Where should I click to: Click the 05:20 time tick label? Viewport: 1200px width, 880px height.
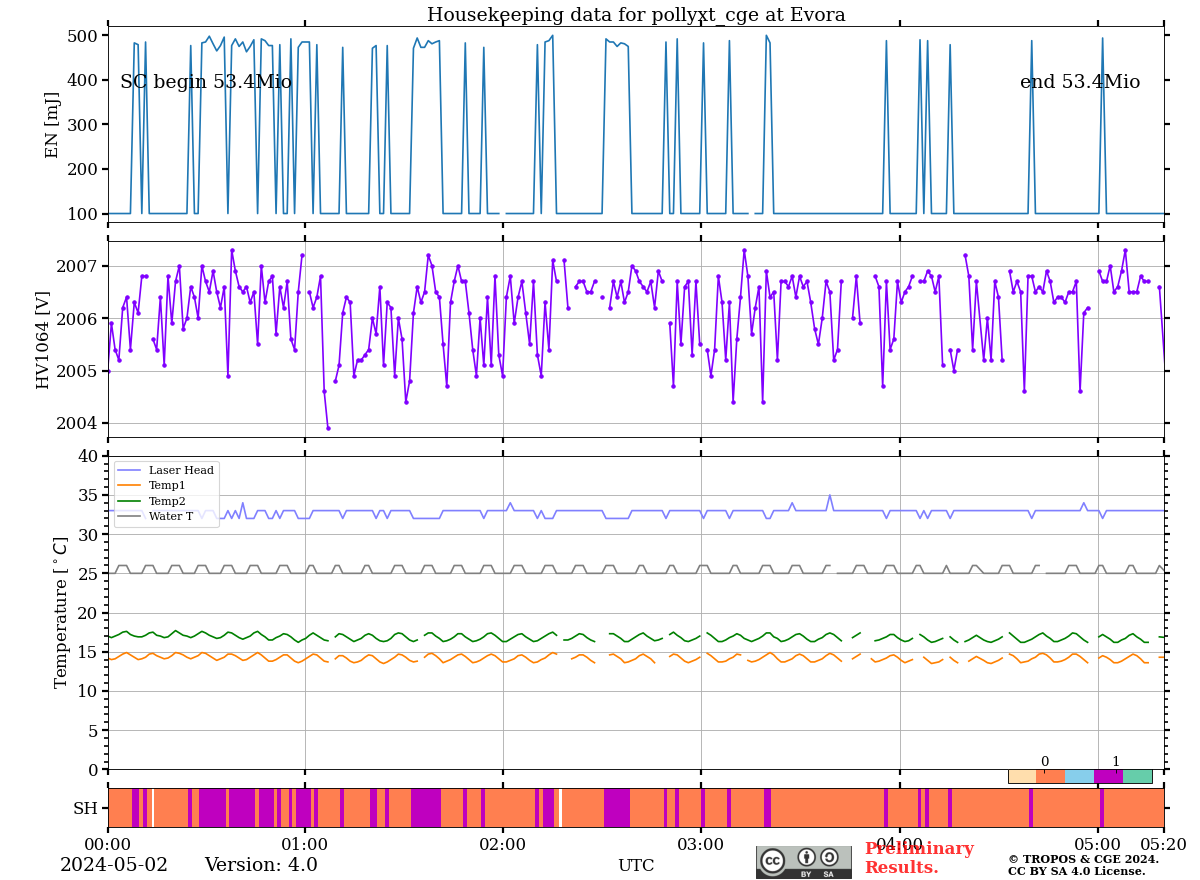click(x=1163, y=845)
